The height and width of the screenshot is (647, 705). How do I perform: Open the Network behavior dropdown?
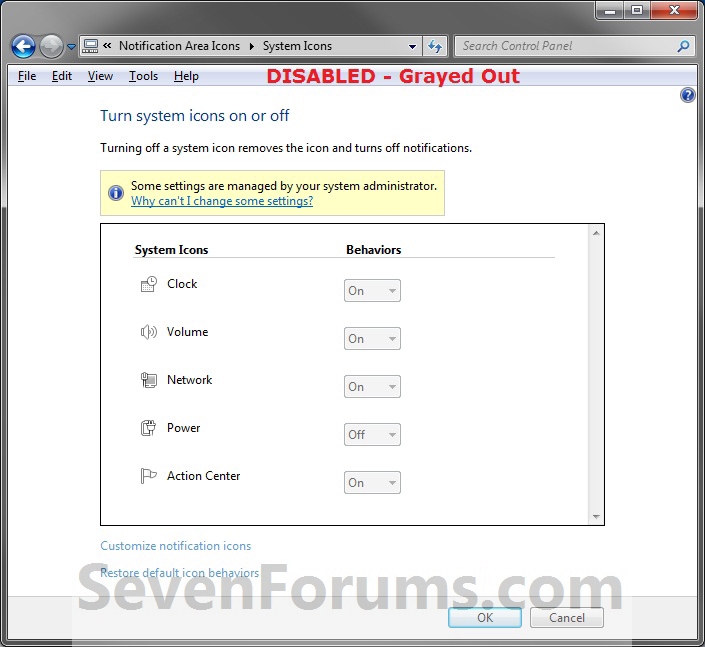coord(372,387)
